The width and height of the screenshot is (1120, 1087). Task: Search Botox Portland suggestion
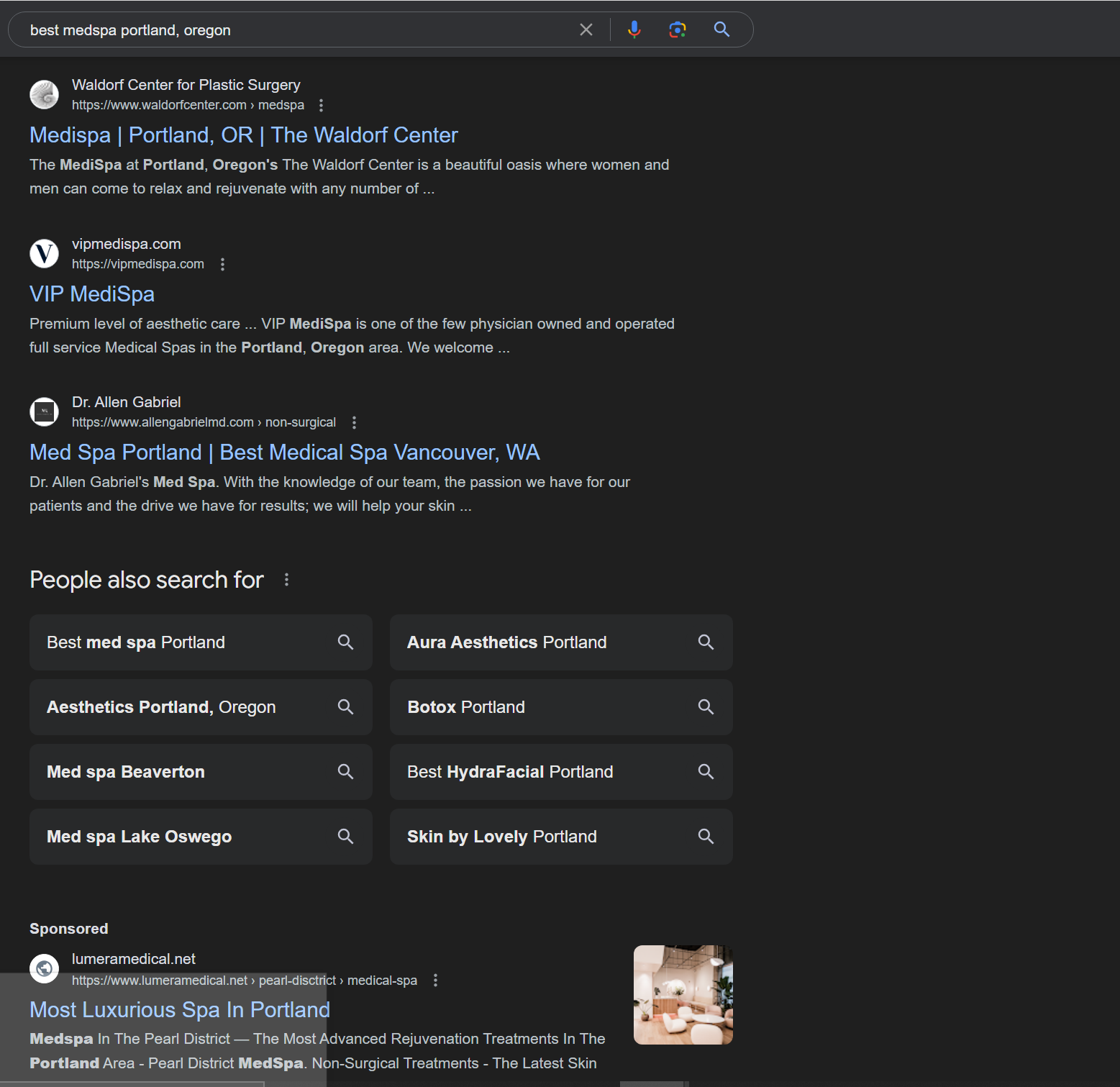(561, 707)
